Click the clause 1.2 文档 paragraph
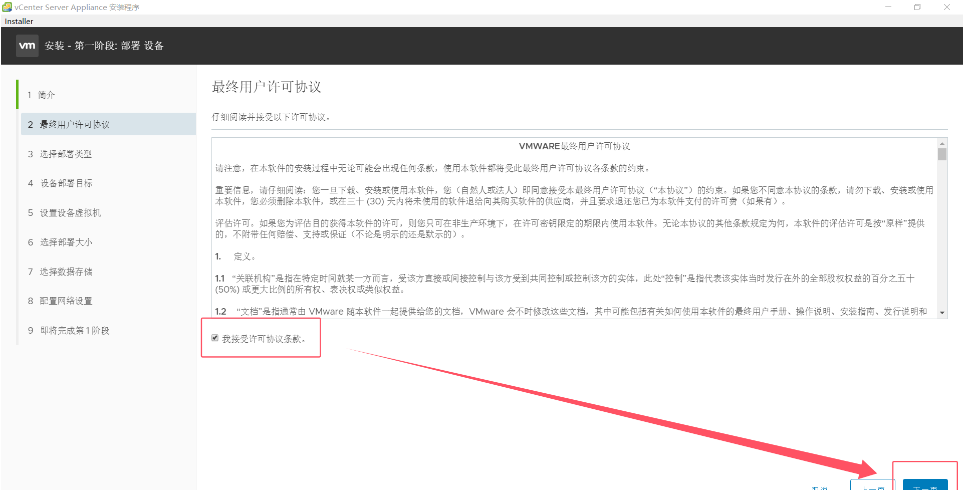 tap(571, 311)
